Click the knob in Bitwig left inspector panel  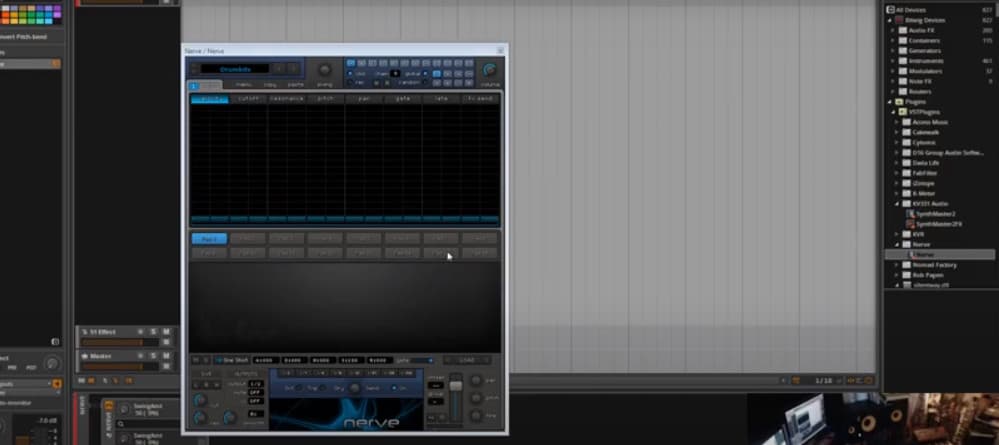(x=52, y=363)
